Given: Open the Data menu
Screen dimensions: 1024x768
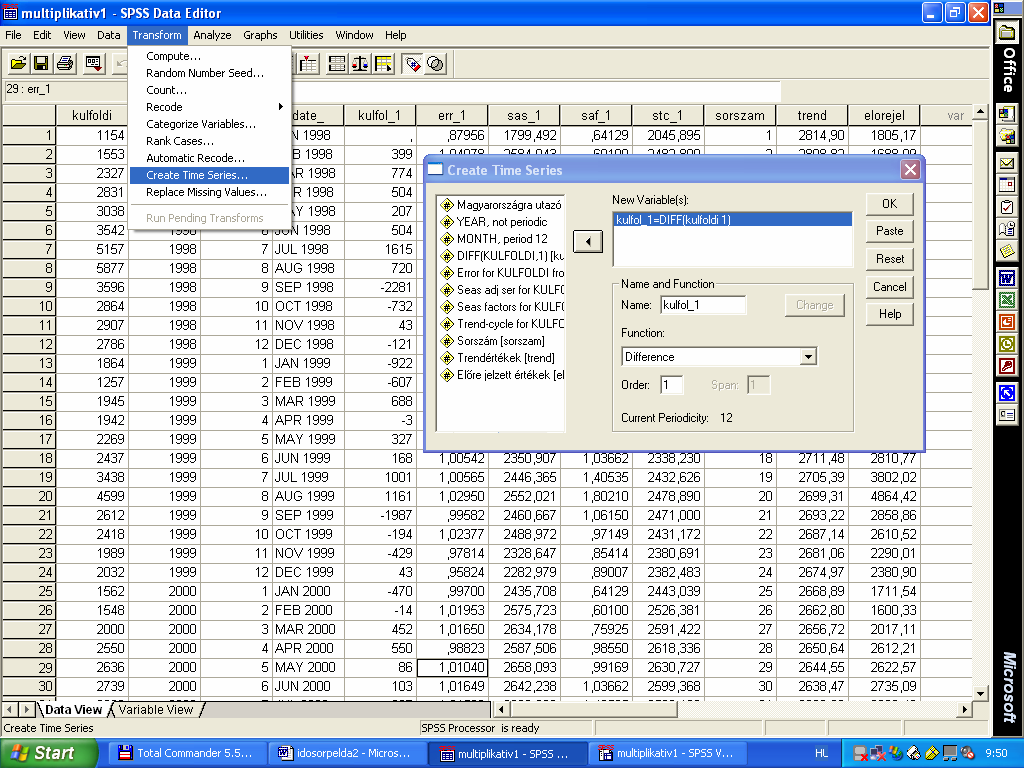Looking at the screenshot, I should point(108,35).
